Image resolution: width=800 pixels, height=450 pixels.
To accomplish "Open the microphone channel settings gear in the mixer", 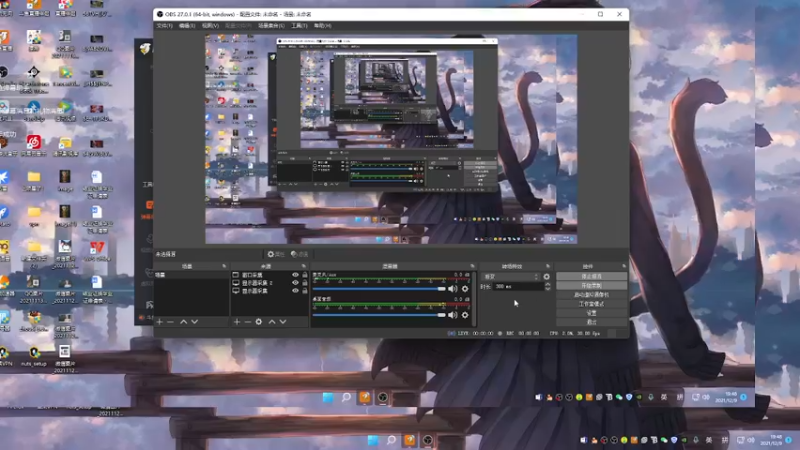I will pyautogui.click(x=465, y=289).
